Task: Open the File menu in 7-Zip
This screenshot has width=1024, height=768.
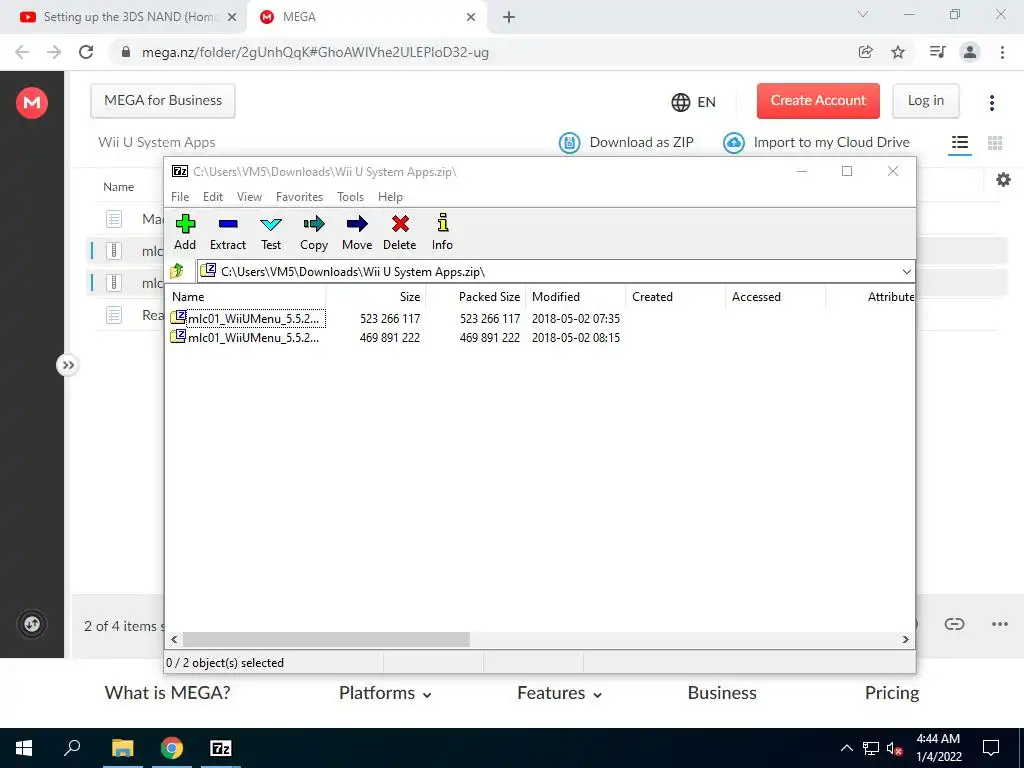Action: click(x=180, y=197)
